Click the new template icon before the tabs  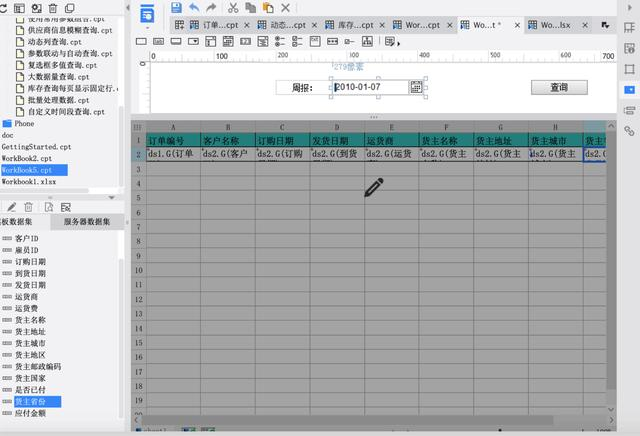(179, 25)
